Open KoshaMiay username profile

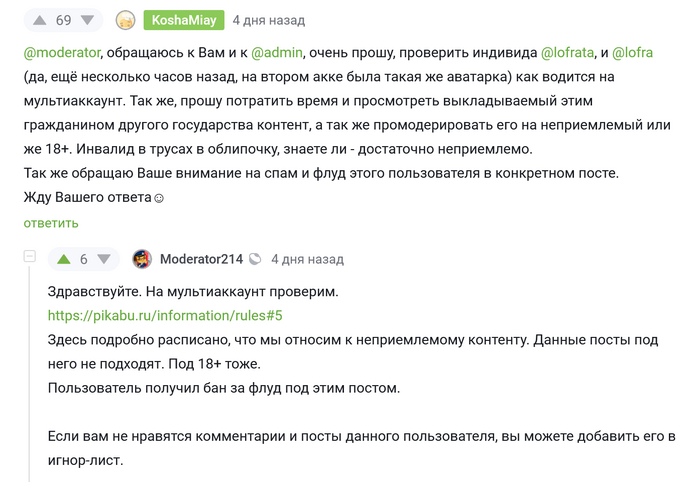pos(185,20)
